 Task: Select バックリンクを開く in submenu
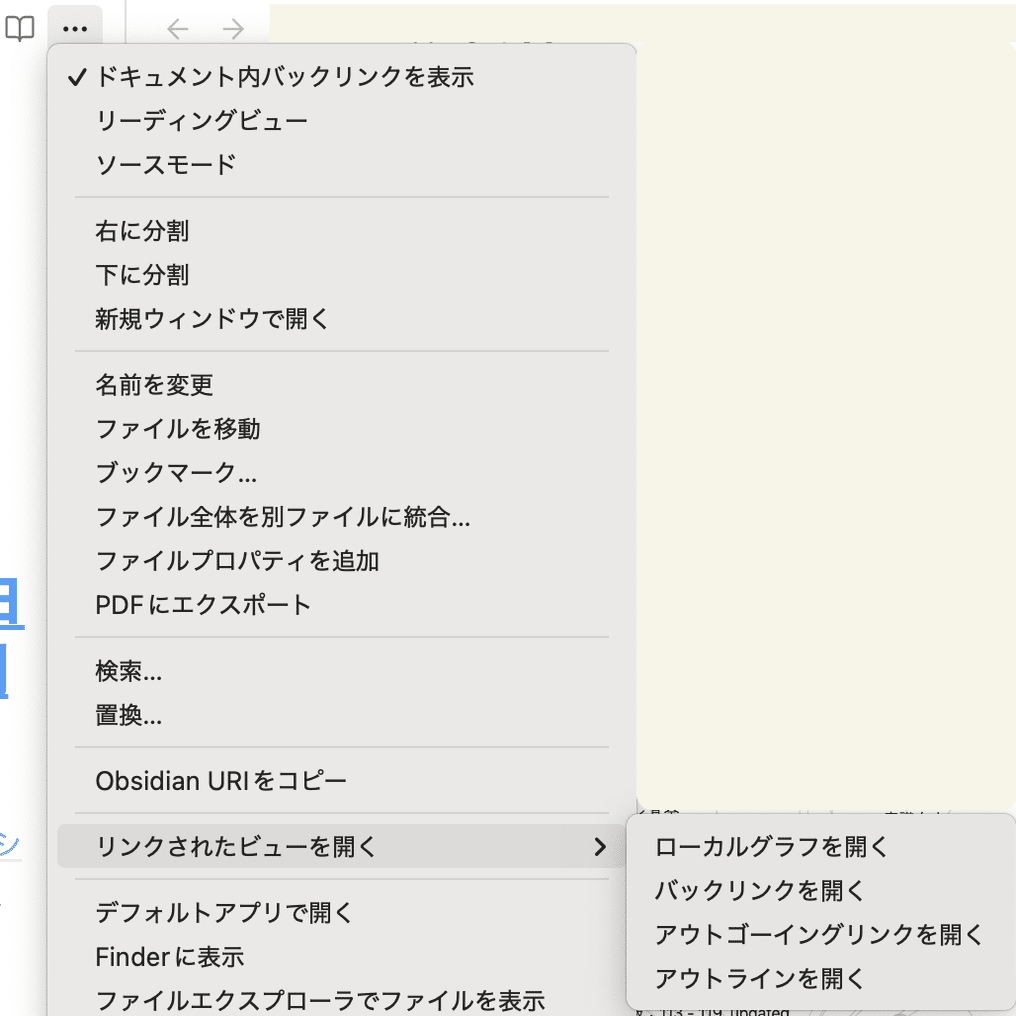pyautogui.click(x=759, y=891)
